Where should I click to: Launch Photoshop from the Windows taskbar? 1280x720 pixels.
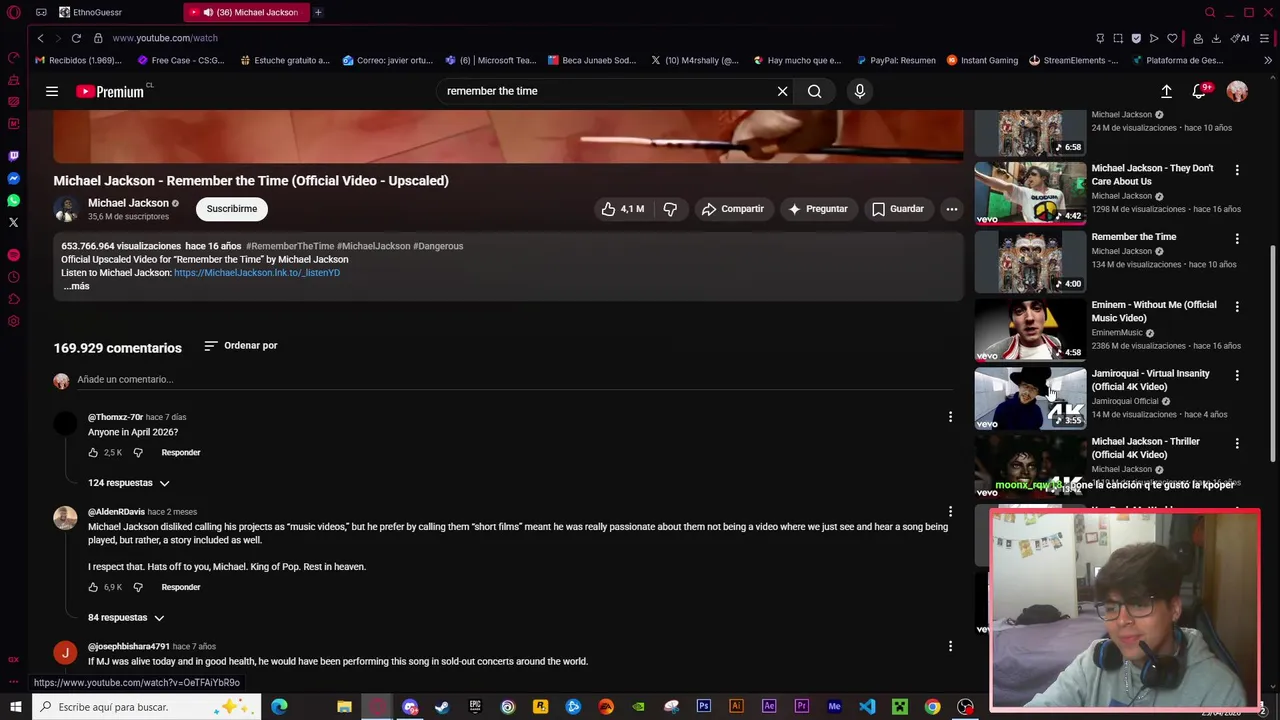703,707
